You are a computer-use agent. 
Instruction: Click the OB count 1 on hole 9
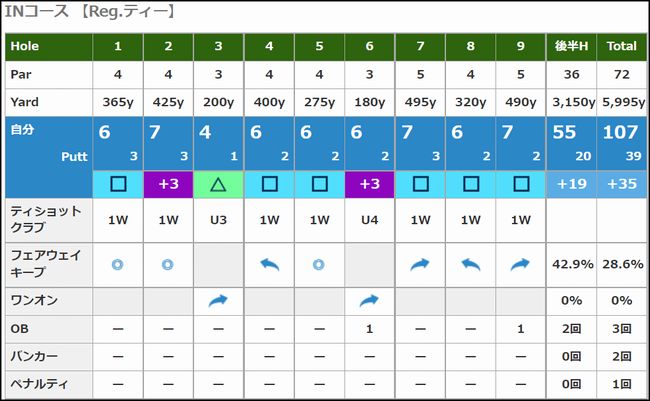pyautogui.click(x=521, y=329)
